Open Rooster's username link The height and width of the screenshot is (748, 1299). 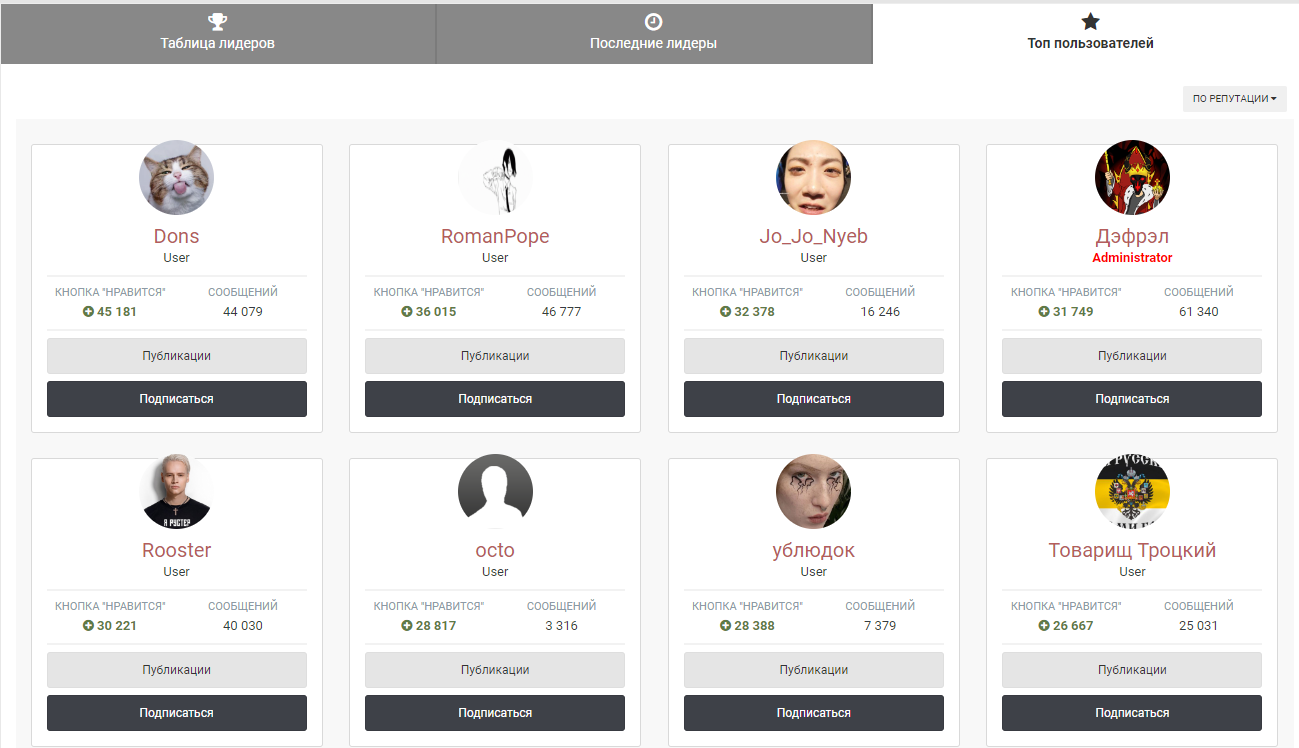tap(176, 551)
